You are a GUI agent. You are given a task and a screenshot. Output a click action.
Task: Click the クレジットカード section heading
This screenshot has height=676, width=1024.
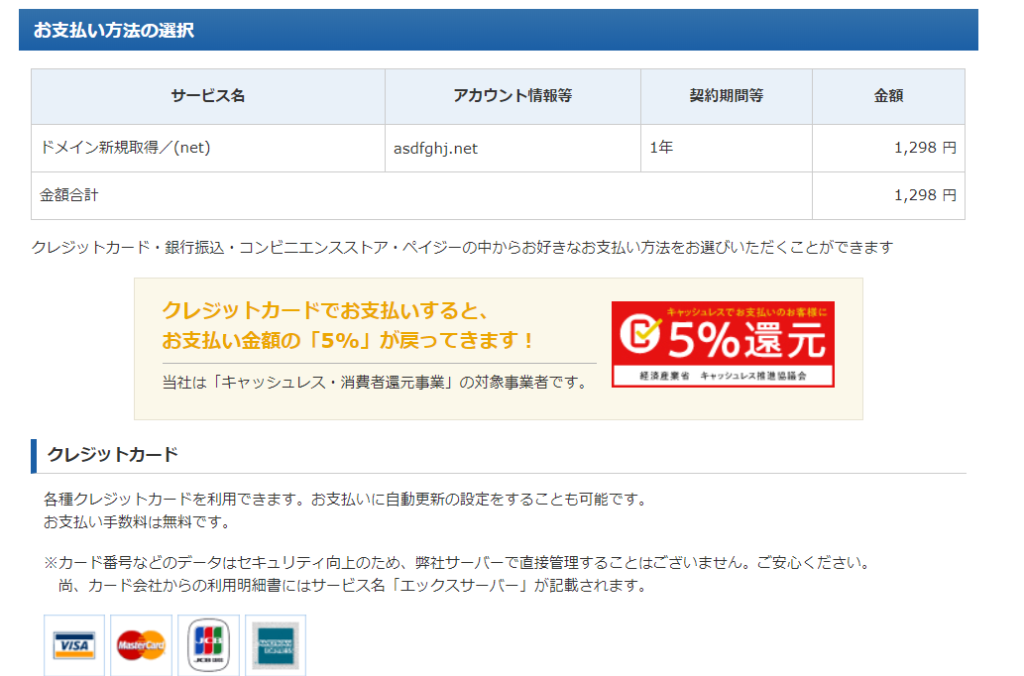[x=112, y=455]
